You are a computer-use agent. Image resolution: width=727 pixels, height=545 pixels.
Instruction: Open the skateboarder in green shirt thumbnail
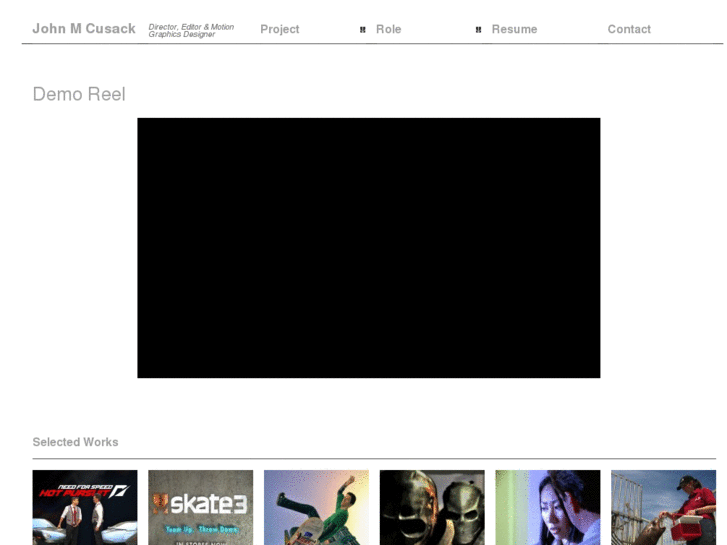[316, 507]
